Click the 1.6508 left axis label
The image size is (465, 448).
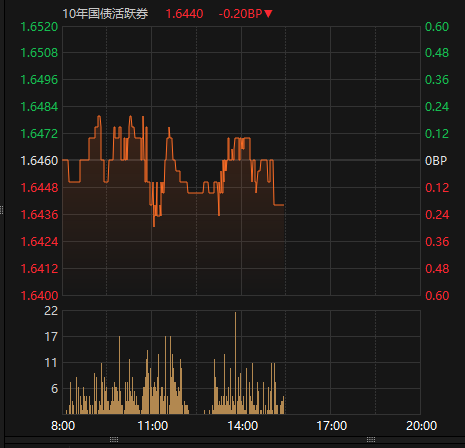click(x=39, y=53)
